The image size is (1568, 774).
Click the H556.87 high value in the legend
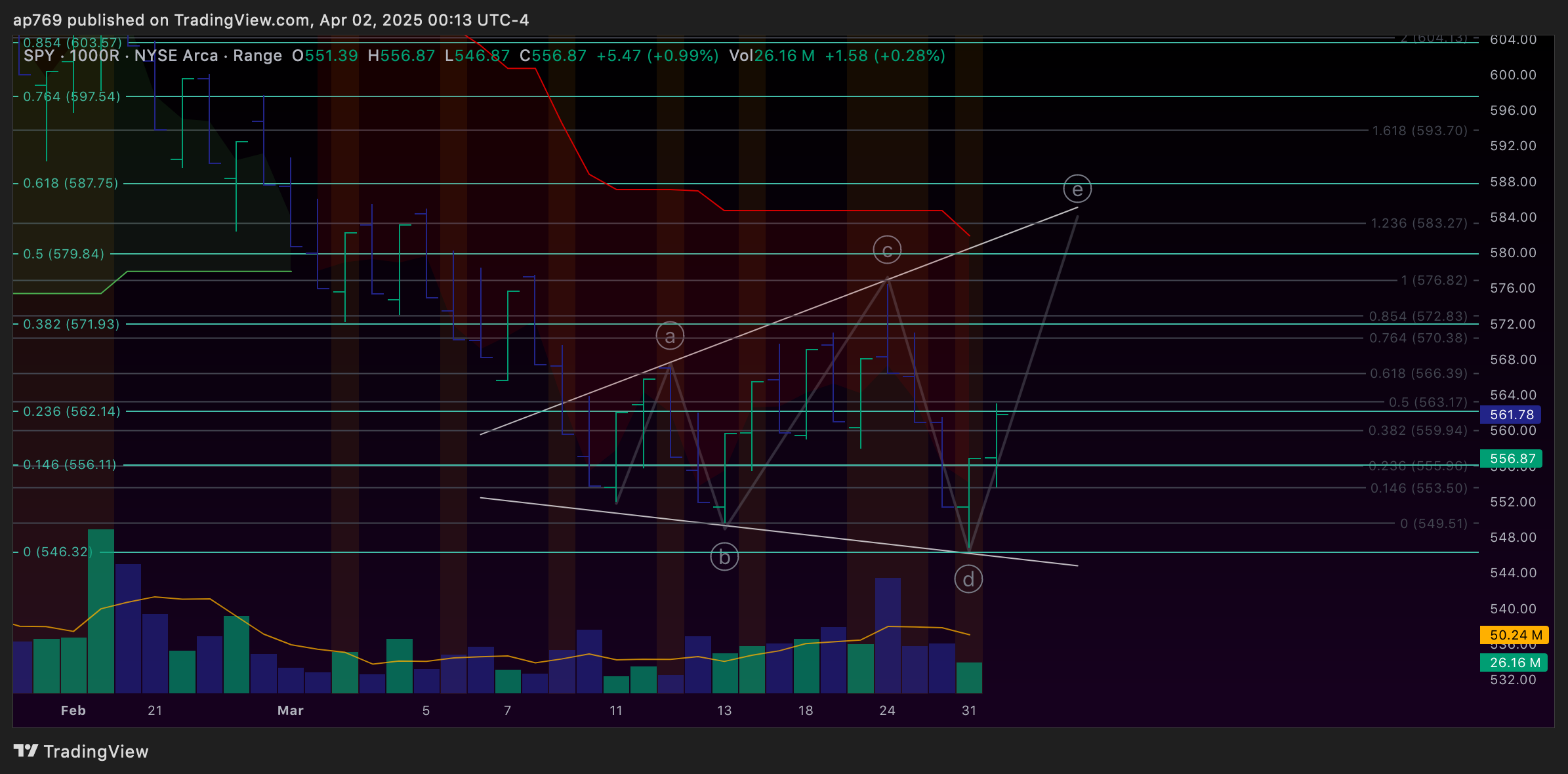401,56
